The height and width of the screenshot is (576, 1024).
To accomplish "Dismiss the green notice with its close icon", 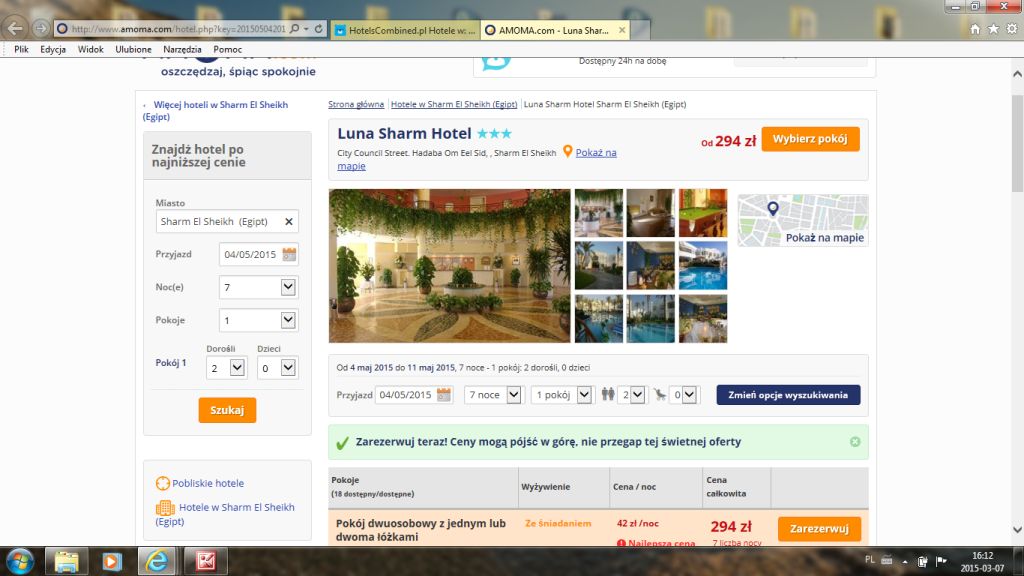I will 855,442.
